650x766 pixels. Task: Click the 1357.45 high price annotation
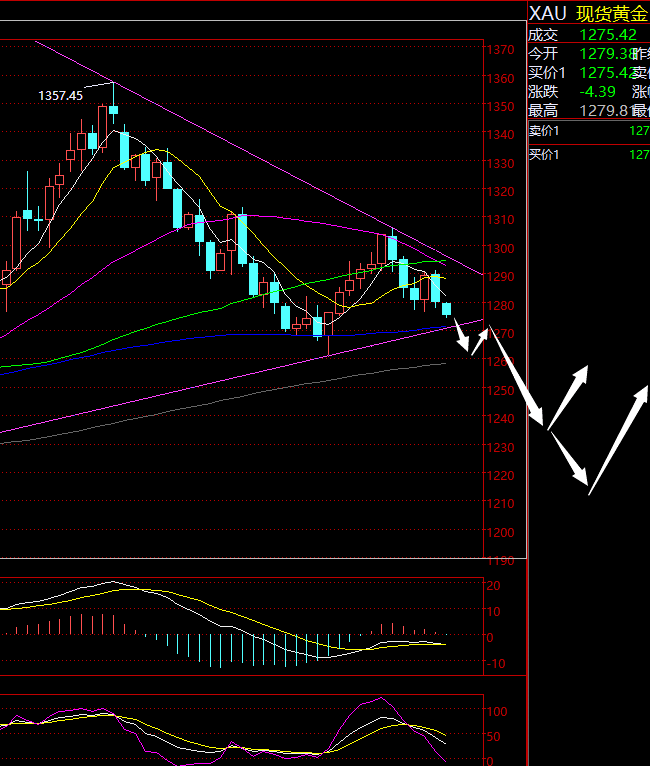point(61,95)
